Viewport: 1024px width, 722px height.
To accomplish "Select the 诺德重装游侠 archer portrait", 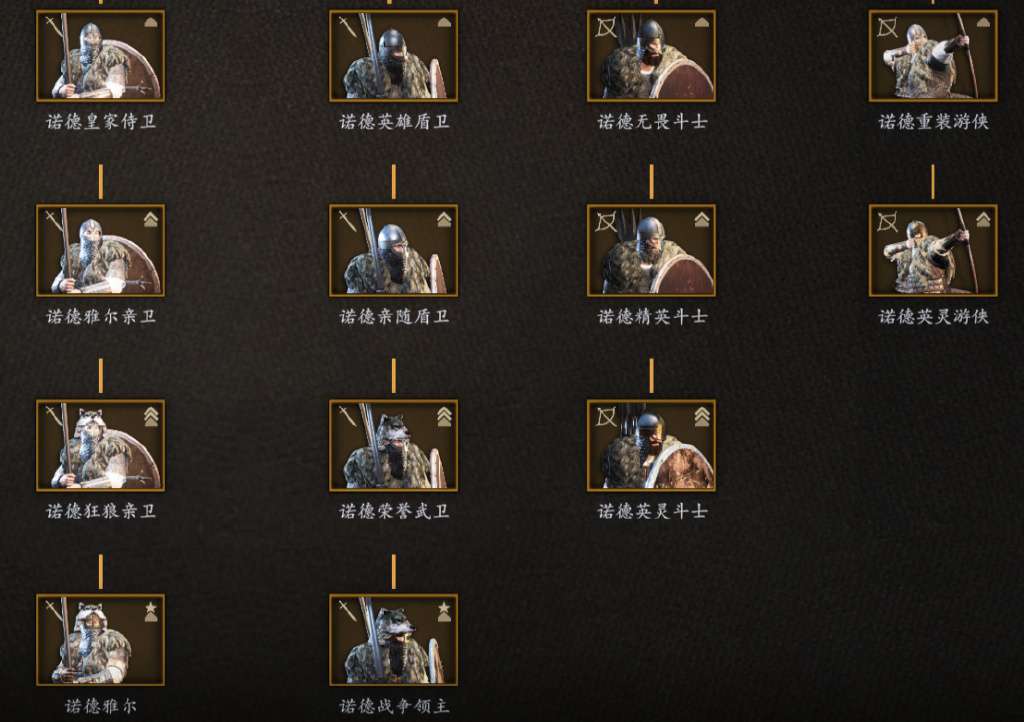I will tap(933, 56).
